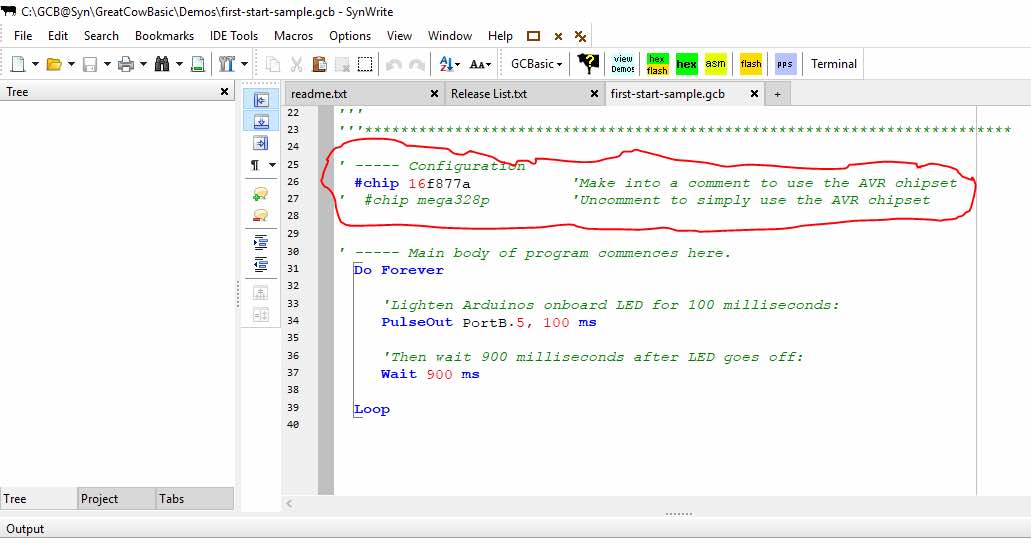Switch to the Project panel tab
The height and width of the screenshot is (543, 1031).
coord(116,498)
